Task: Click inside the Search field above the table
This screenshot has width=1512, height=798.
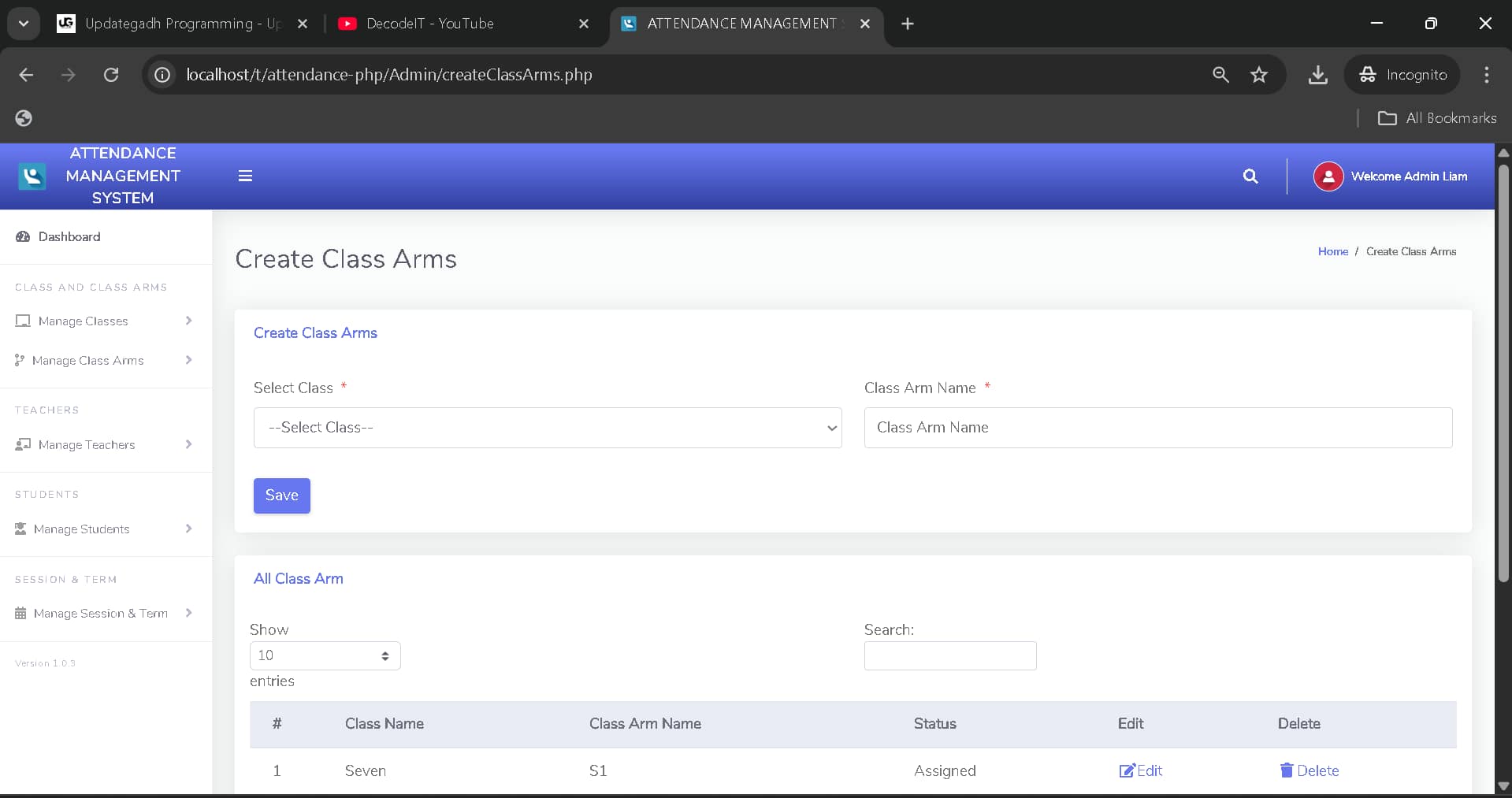Action: [x=949, y=655]
